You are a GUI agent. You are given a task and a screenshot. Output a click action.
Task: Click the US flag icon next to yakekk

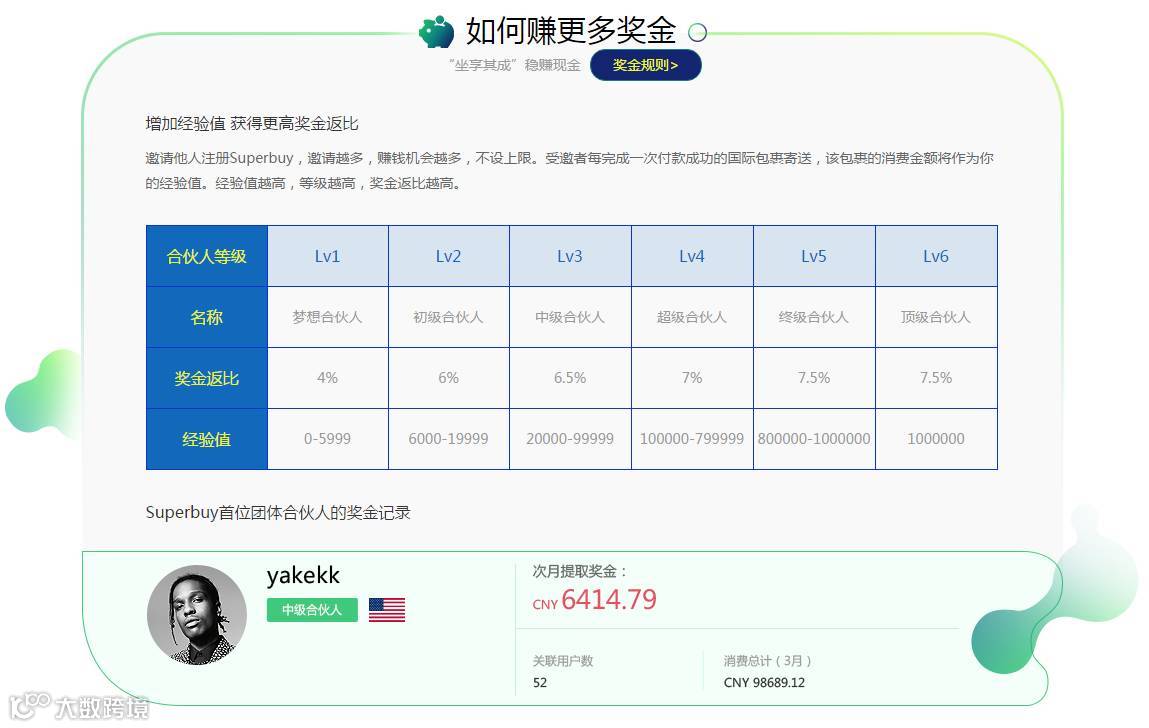(x=387, y=610)
